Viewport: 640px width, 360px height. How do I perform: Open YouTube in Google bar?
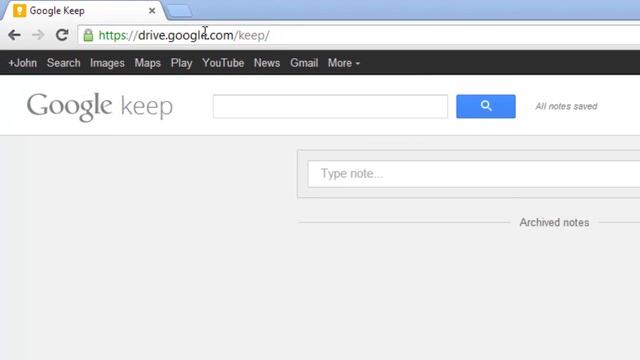pos(223,63)
